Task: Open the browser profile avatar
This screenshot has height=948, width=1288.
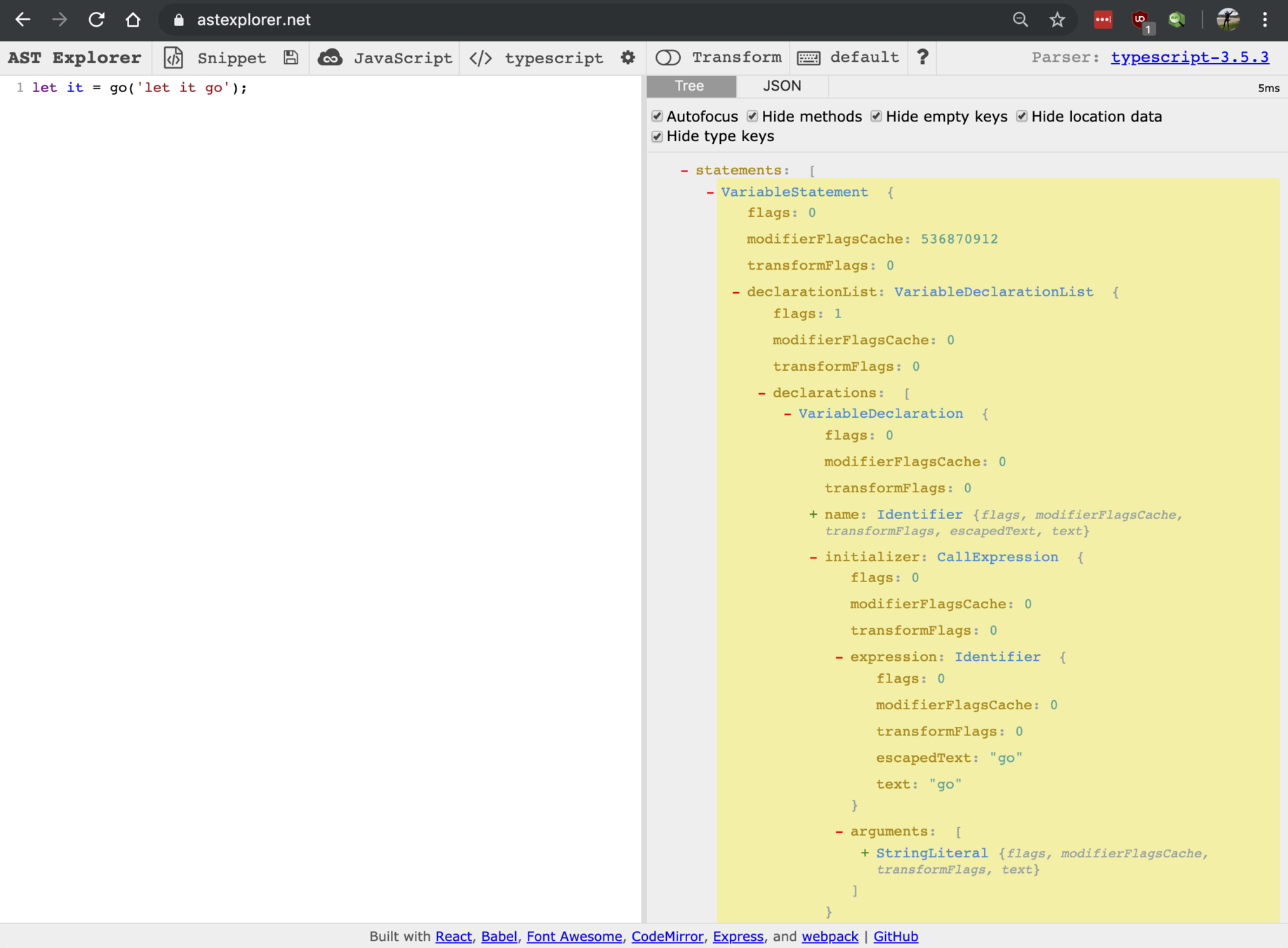Action: click(x=1228, y=20)
